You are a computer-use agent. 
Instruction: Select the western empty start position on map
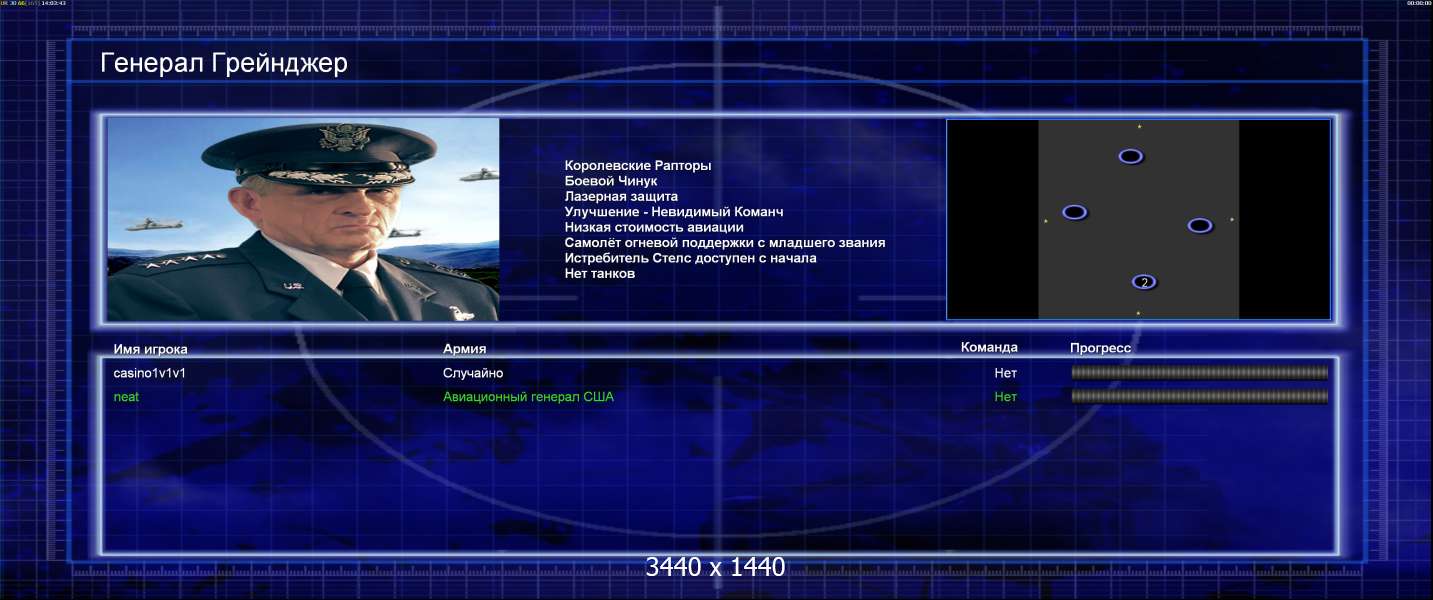[x=1075, y=212]
